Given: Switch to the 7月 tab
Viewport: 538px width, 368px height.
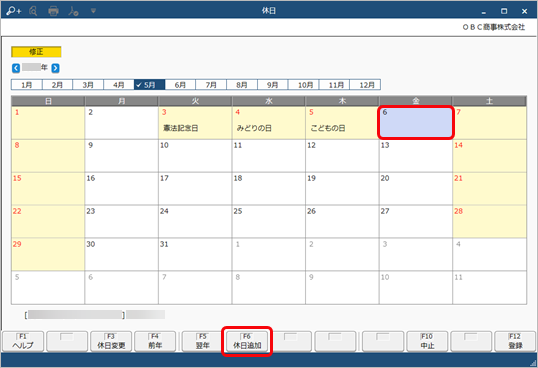Looking at the screenshot, I should (x=211, y=85).
